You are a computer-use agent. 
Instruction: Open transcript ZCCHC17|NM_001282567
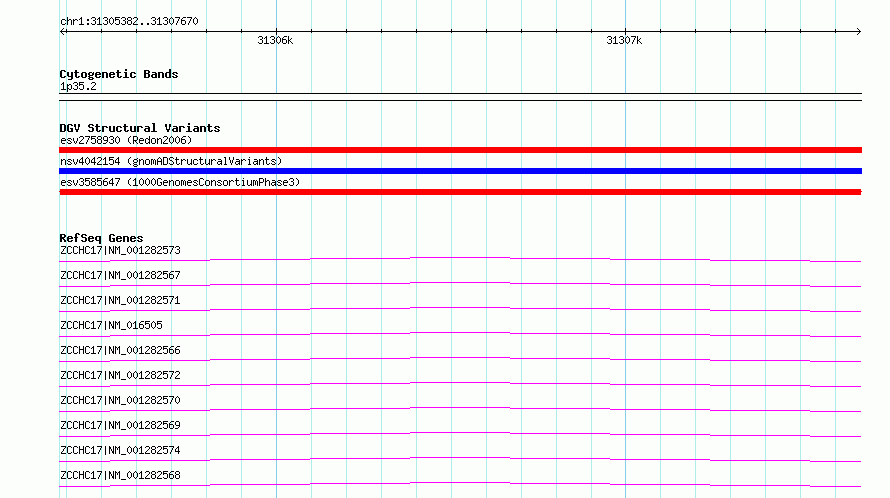click(x=120, y=275)
